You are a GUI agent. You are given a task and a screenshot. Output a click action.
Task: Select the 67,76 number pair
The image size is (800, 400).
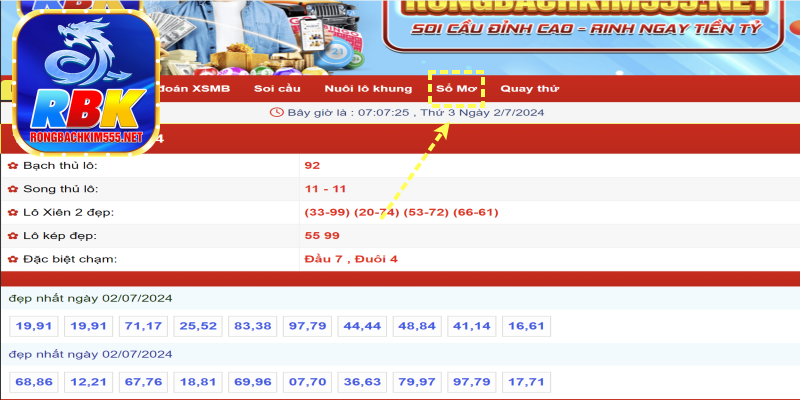(x=143, y=382)
